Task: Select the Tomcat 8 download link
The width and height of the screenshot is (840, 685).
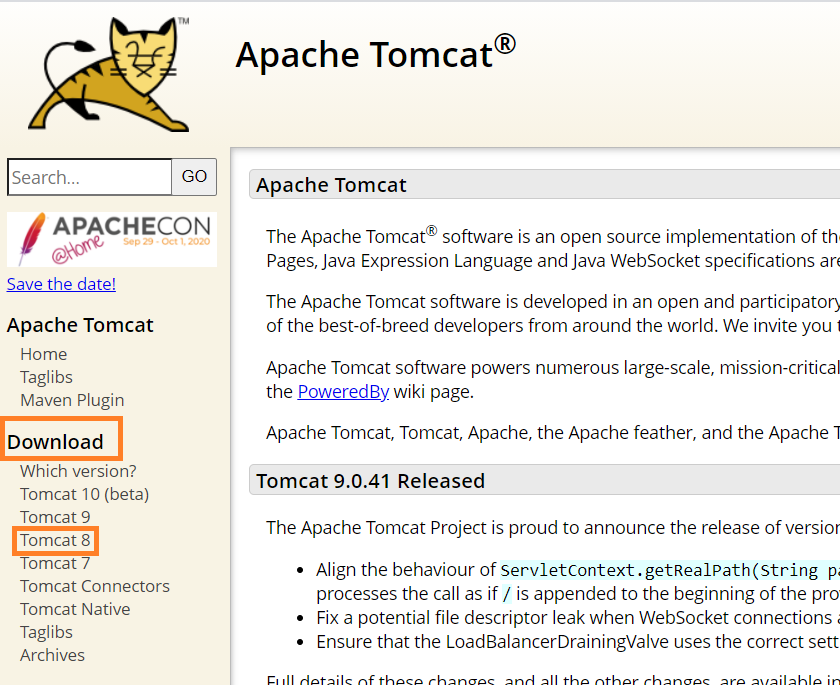Action: point(55,540)
